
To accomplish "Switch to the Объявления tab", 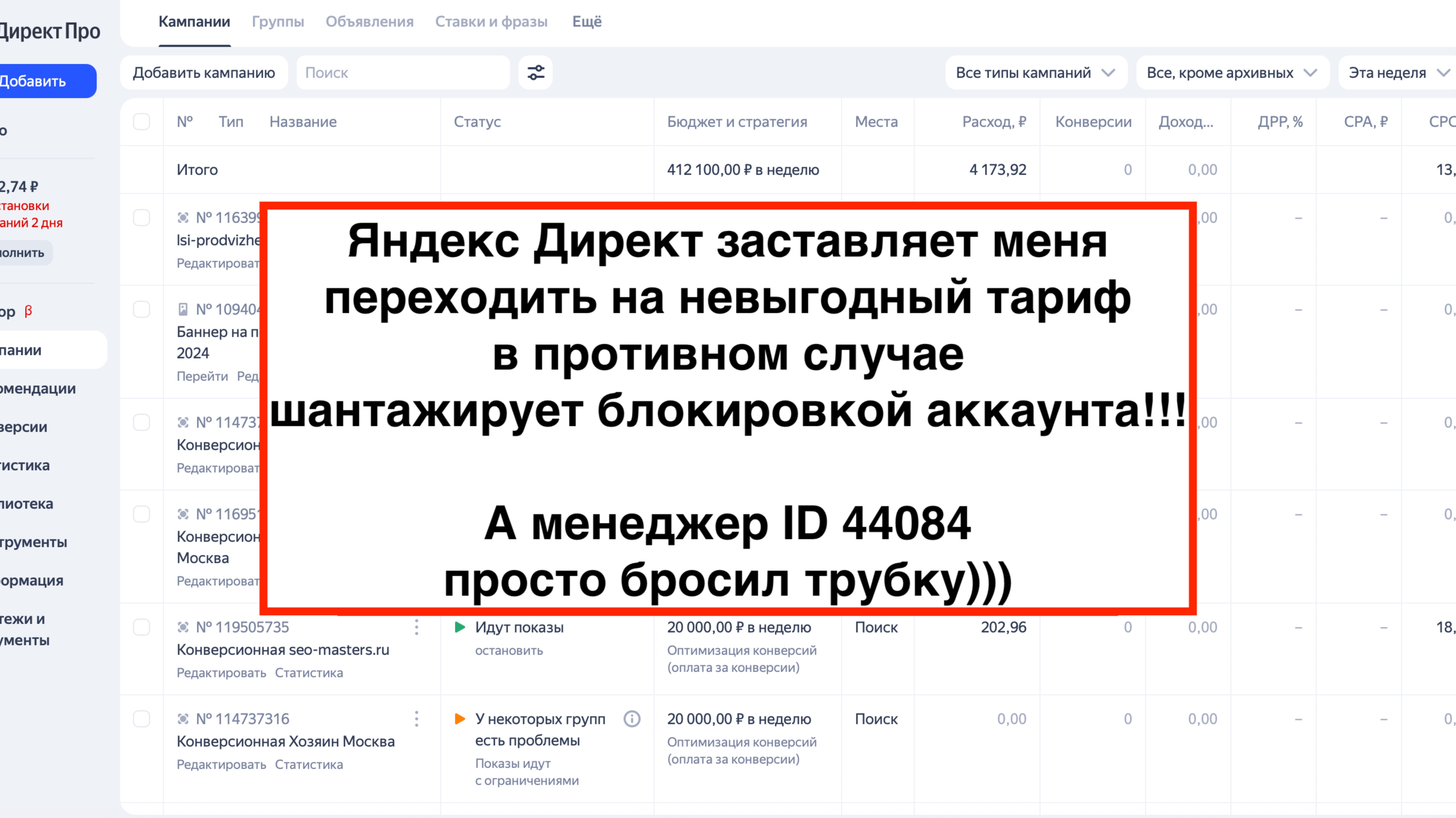I will point(369,22).
